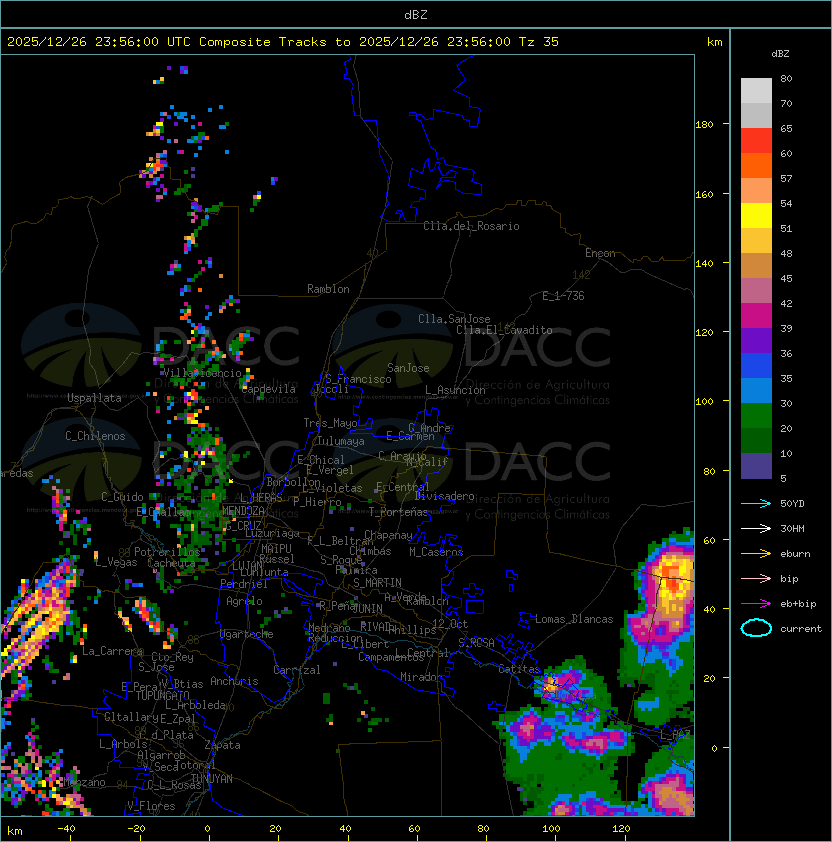832x842 pixels.
Task: Select the 'Divisadero' map label
Action: [445, 496]
